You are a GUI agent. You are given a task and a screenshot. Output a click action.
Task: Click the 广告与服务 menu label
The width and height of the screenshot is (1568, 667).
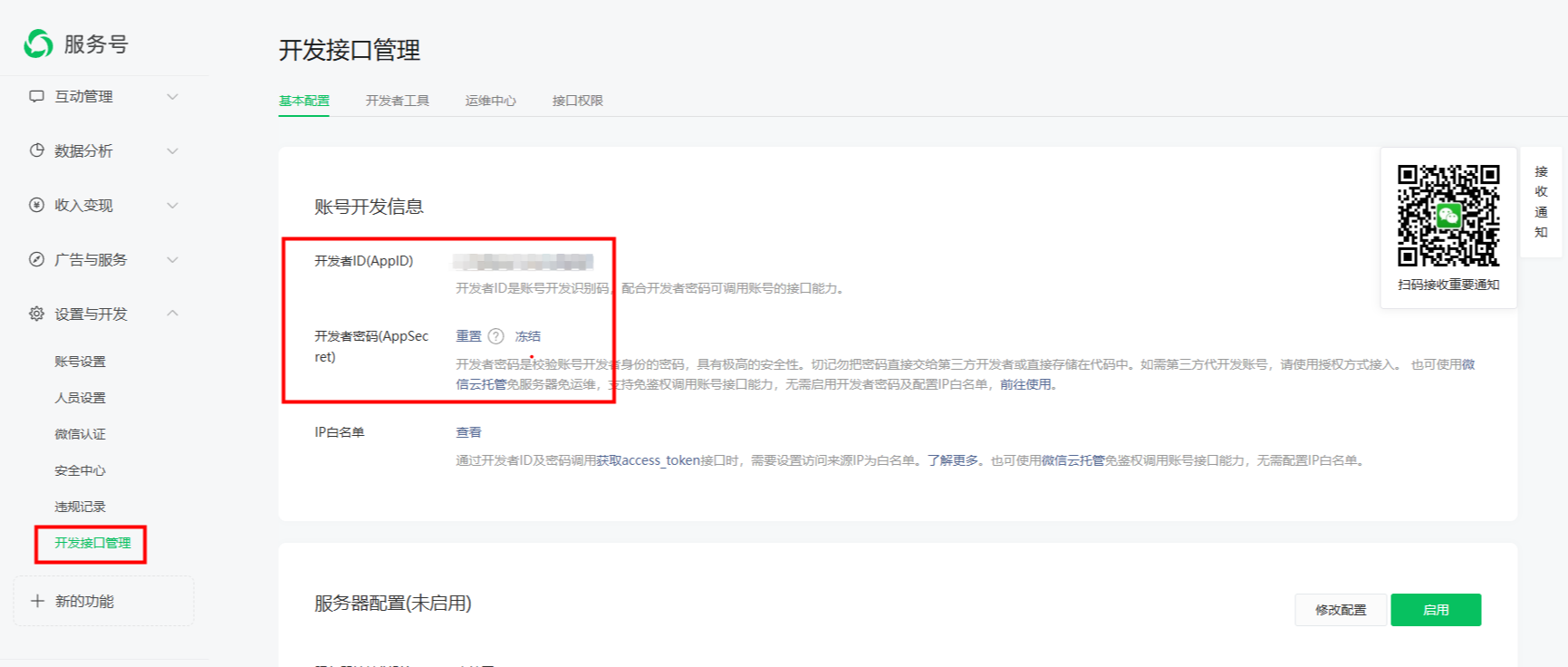tap(91, 259)
